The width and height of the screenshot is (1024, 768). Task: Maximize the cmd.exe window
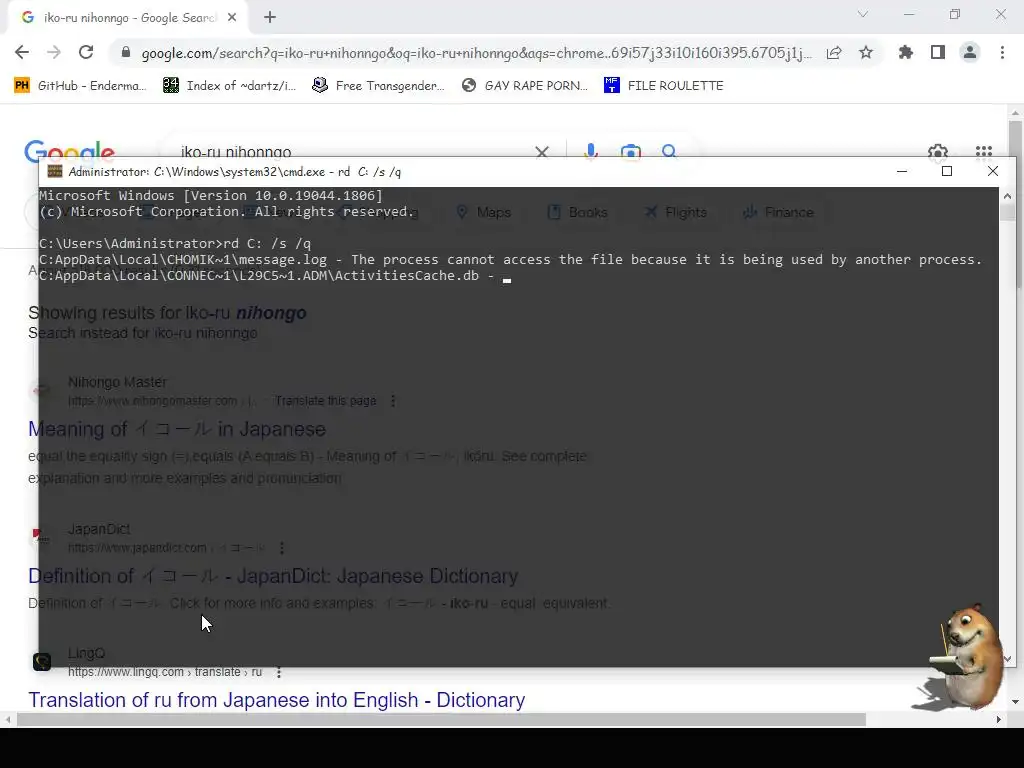pos(947,171)
